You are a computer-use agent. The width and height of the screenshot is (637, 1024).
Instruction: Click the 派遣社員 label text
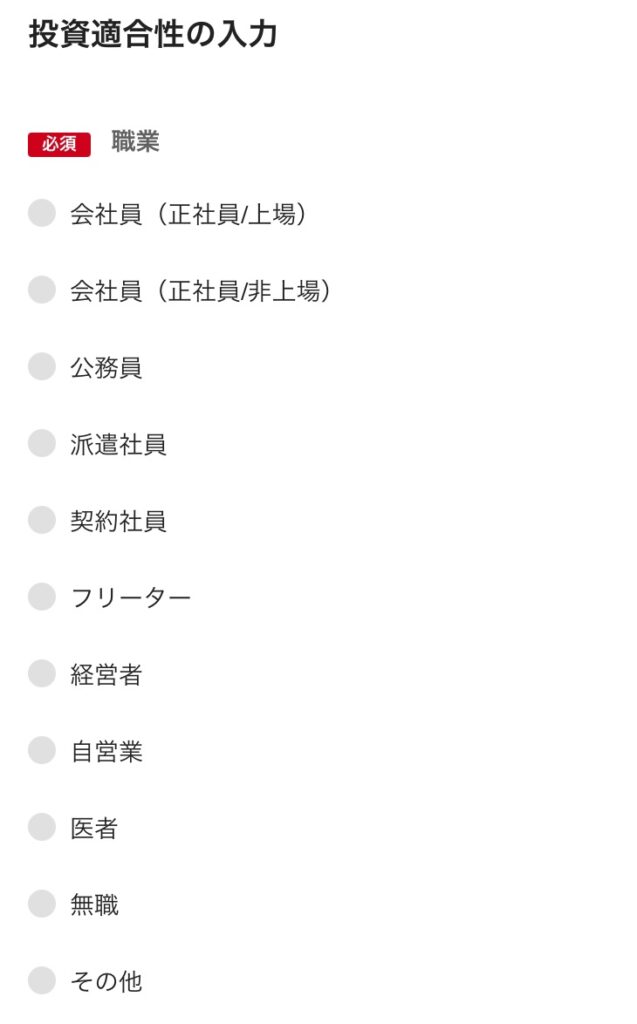coord(118,444)
